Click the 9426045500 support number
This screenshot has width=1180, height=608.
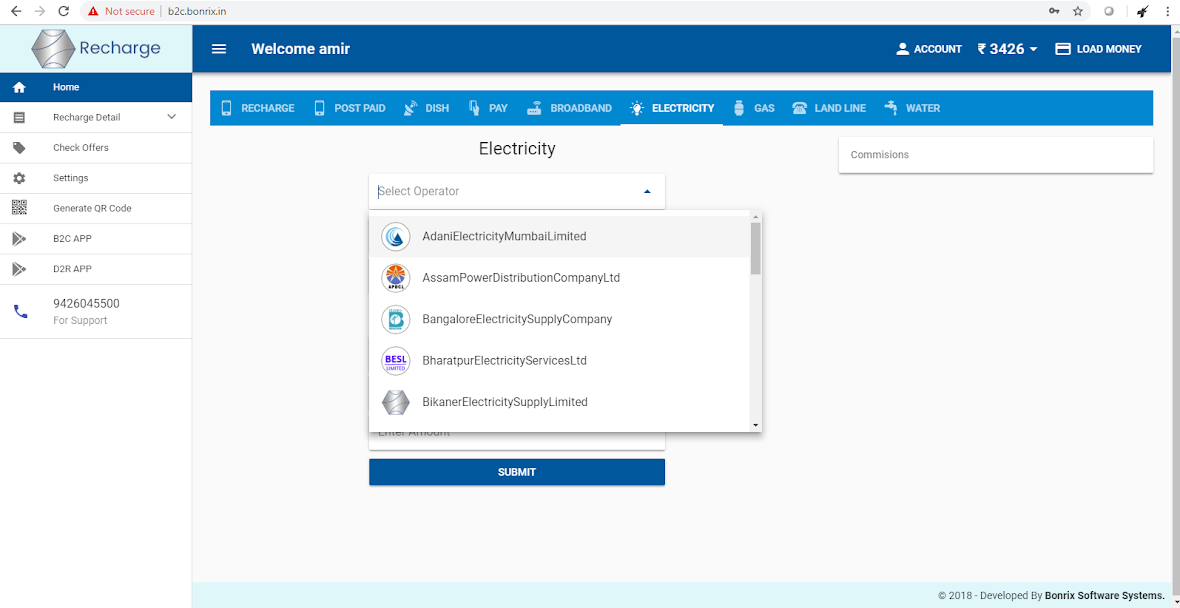tap(87, 304)
